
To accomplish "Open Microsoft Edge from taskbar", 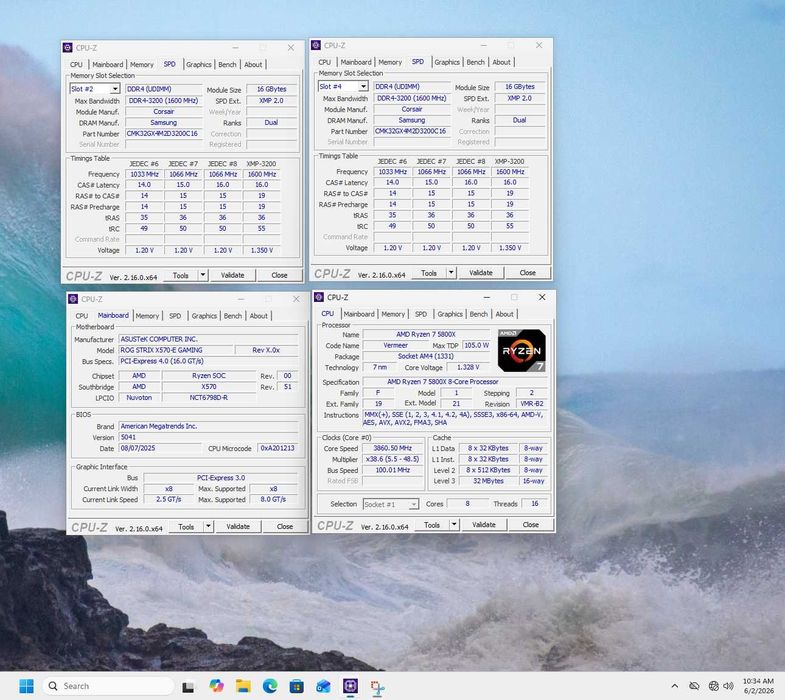I will [270, 686].
